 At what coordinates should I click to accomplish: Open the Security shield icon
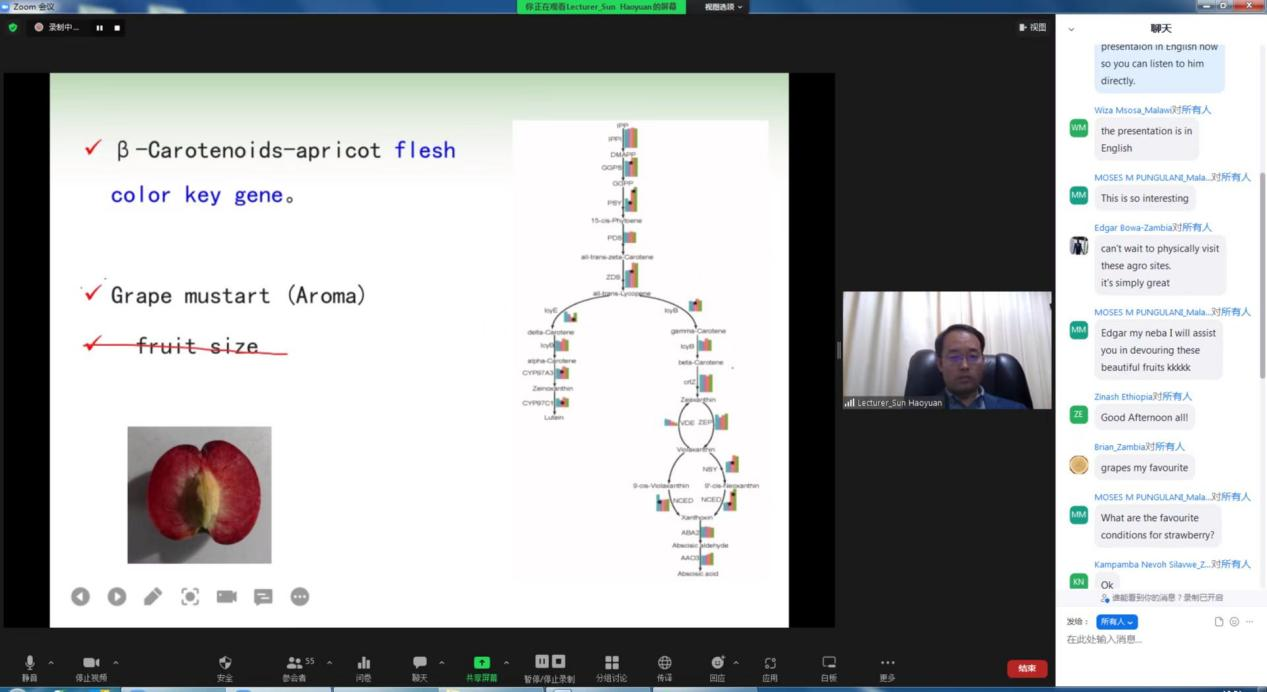[x=225, y=666]
